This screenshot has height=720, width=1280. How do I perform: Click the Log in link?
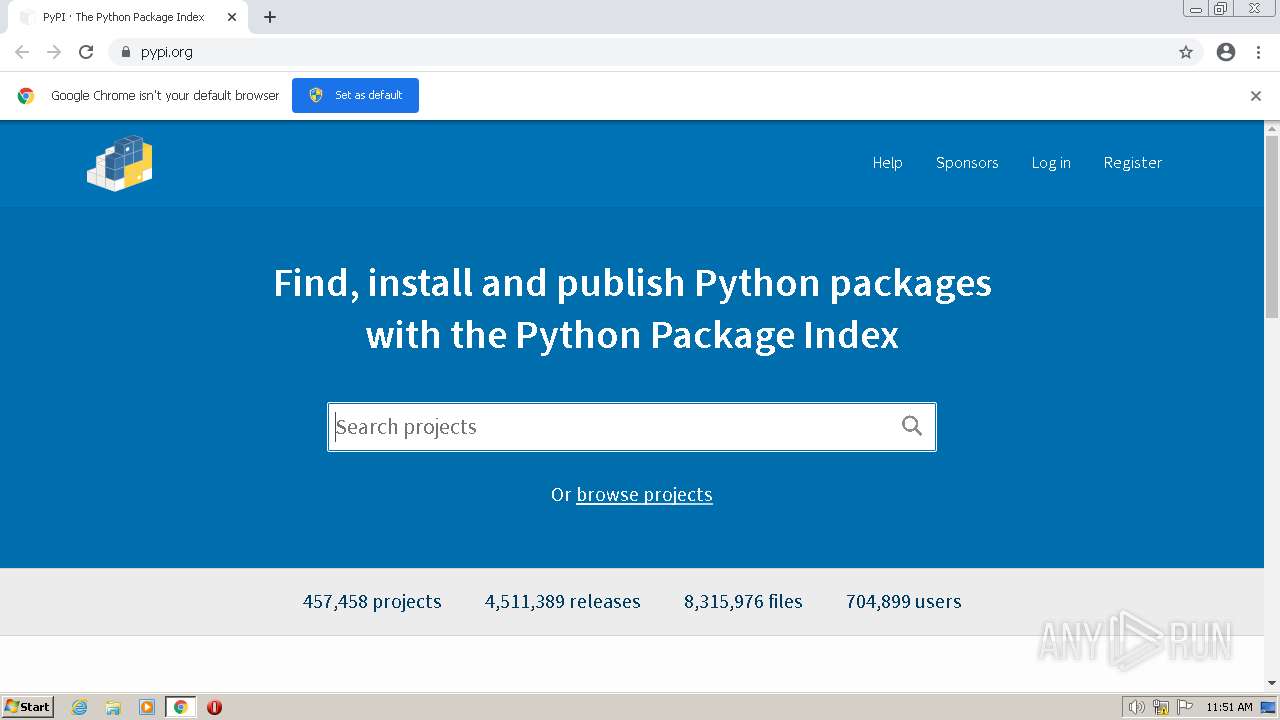(x=1051, y=163)
